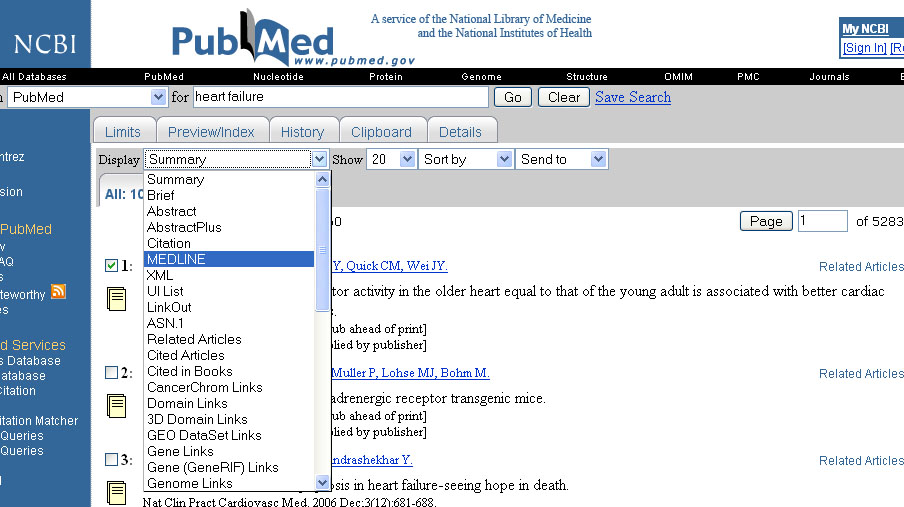This screenshot has height=507, width=904.
Task: Click the list scroll-down arrow
Action: [322, 482]
